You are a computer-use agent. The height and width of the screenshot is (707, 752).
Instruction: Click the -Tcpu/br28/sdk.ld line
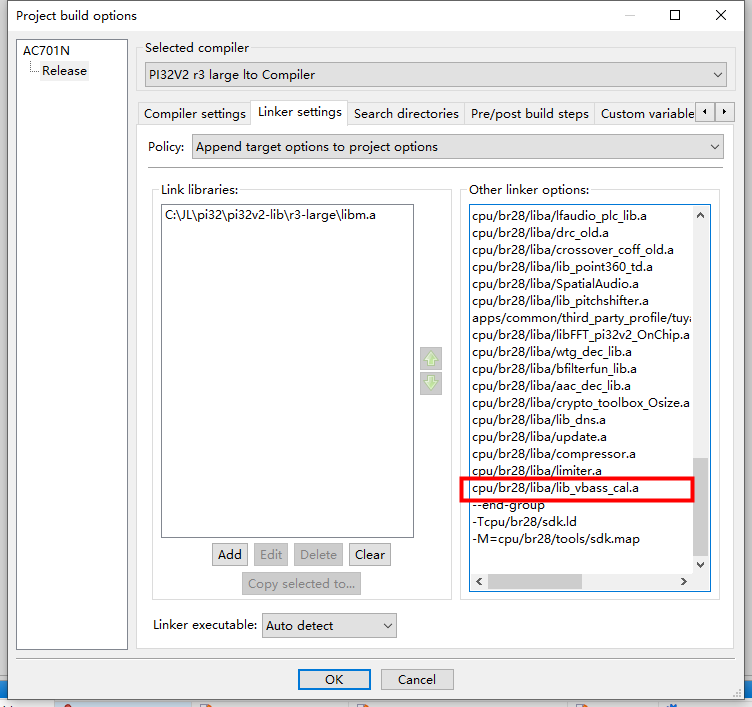point(524,522)
